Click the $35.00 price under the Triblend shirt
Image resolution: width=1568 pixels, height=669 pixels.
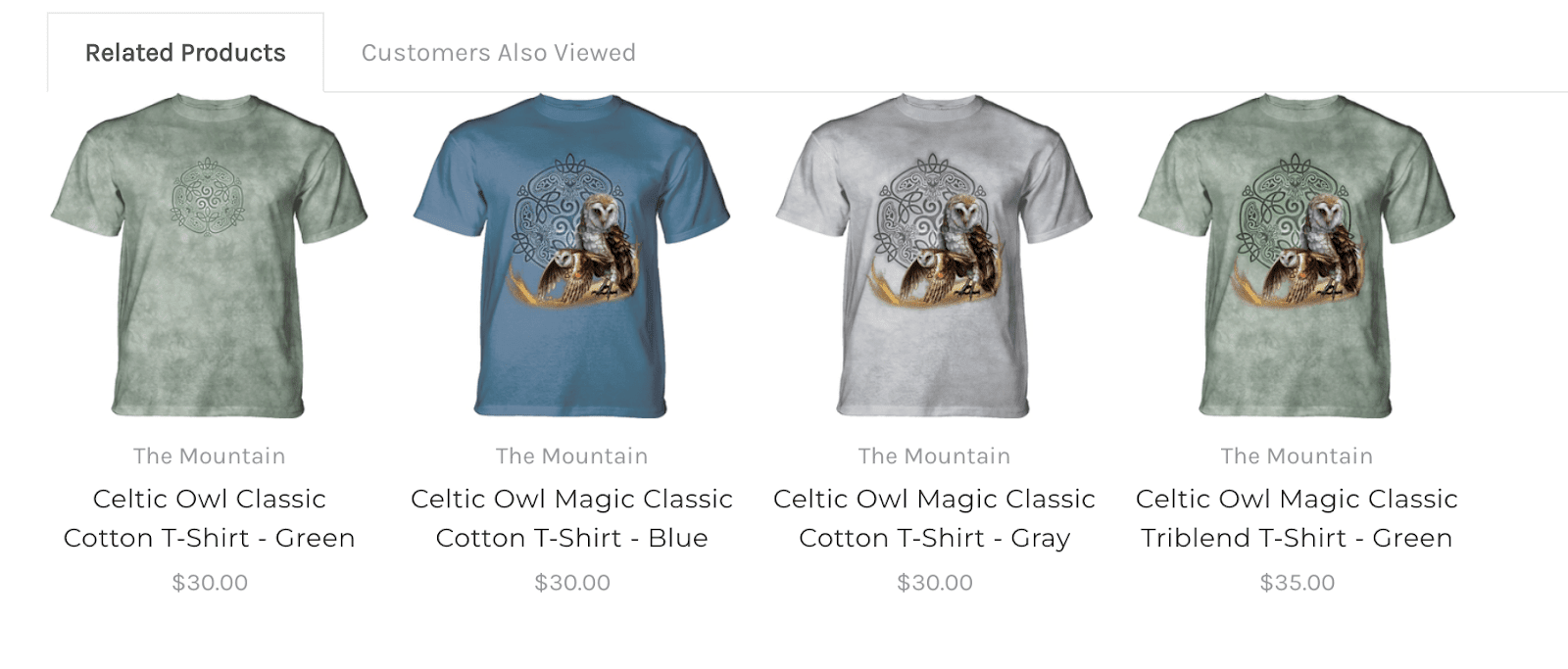pyautogui.click(x=1298, y=583)
